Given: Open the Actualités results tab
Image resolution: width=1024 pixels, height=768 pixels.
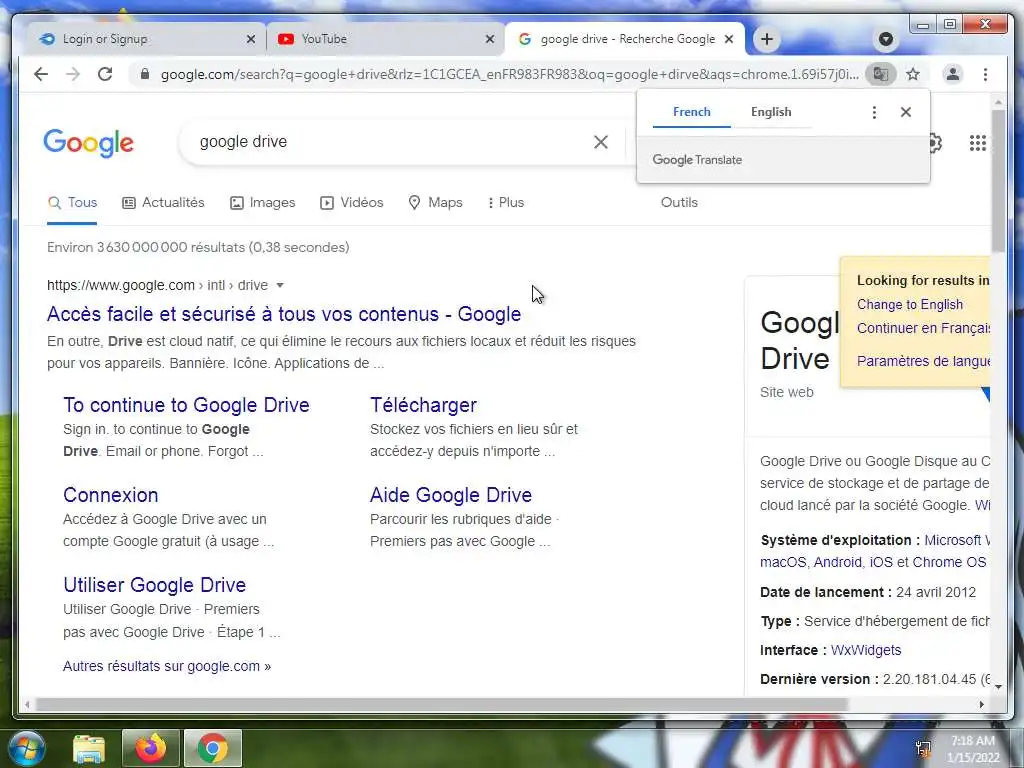Looking at the screenshot, I should click(163, 202).
